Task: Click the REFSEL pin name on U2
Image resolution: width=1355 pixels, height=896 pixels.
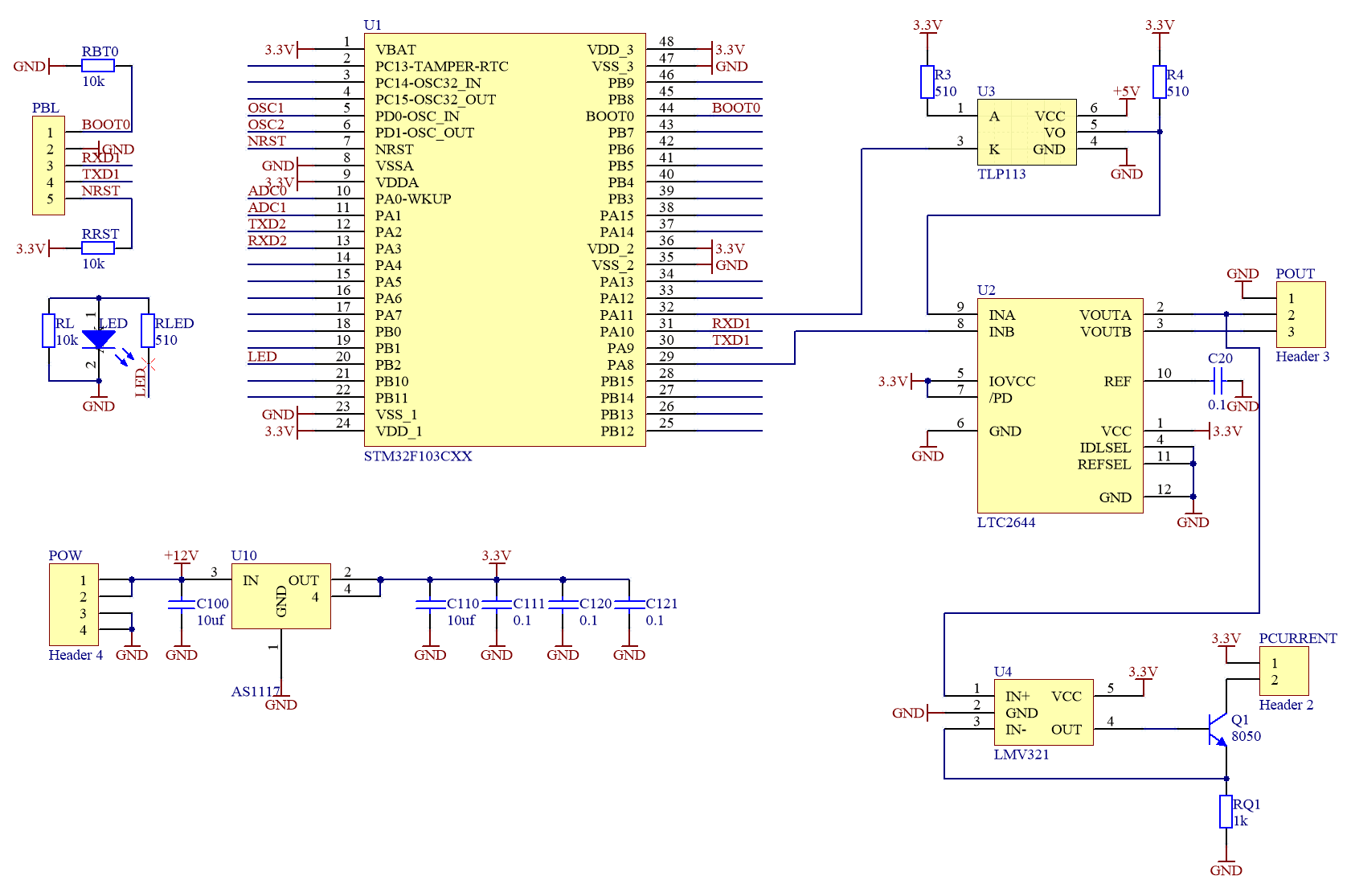Action: (1104, 464)
